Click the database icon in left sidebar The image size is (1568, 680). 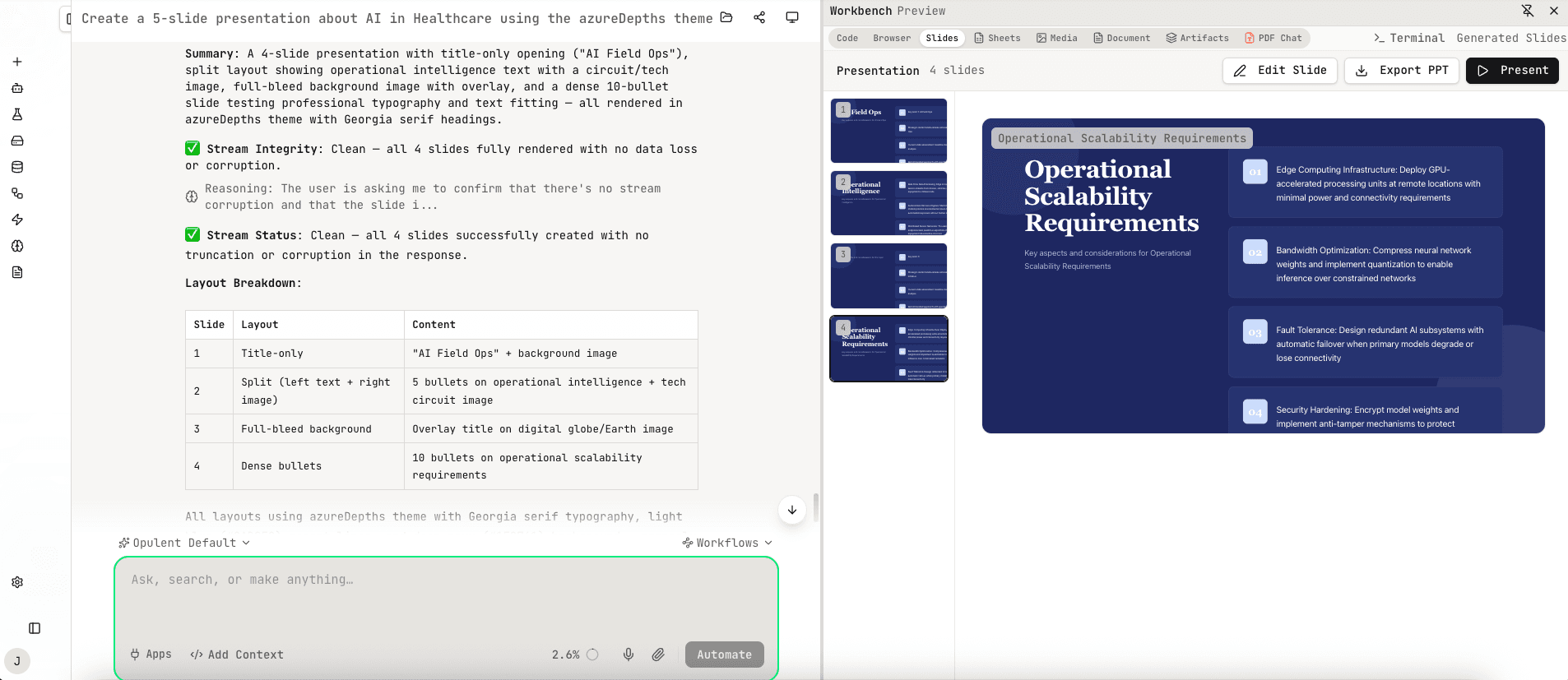coord(17,167)
